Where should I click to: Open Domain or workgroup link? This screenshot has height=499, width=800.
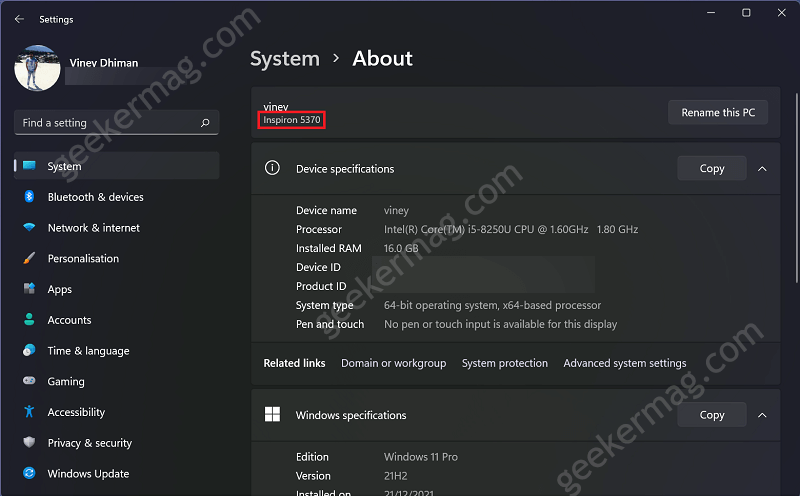click(393, 363)
